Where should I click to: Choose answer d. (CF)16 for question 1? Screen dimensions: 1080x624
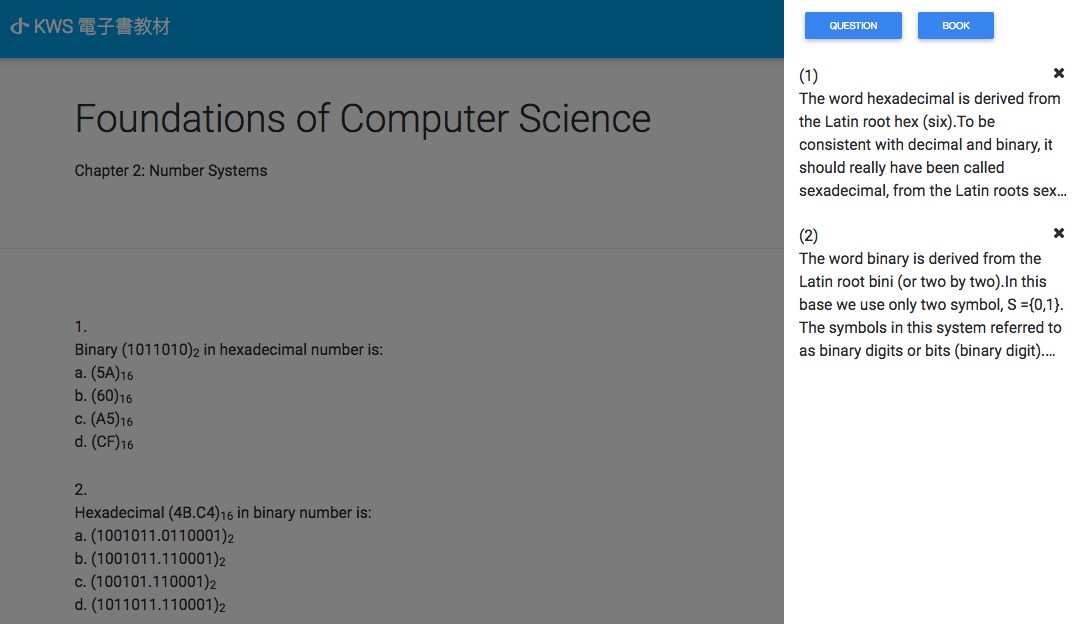pos(104,442)
